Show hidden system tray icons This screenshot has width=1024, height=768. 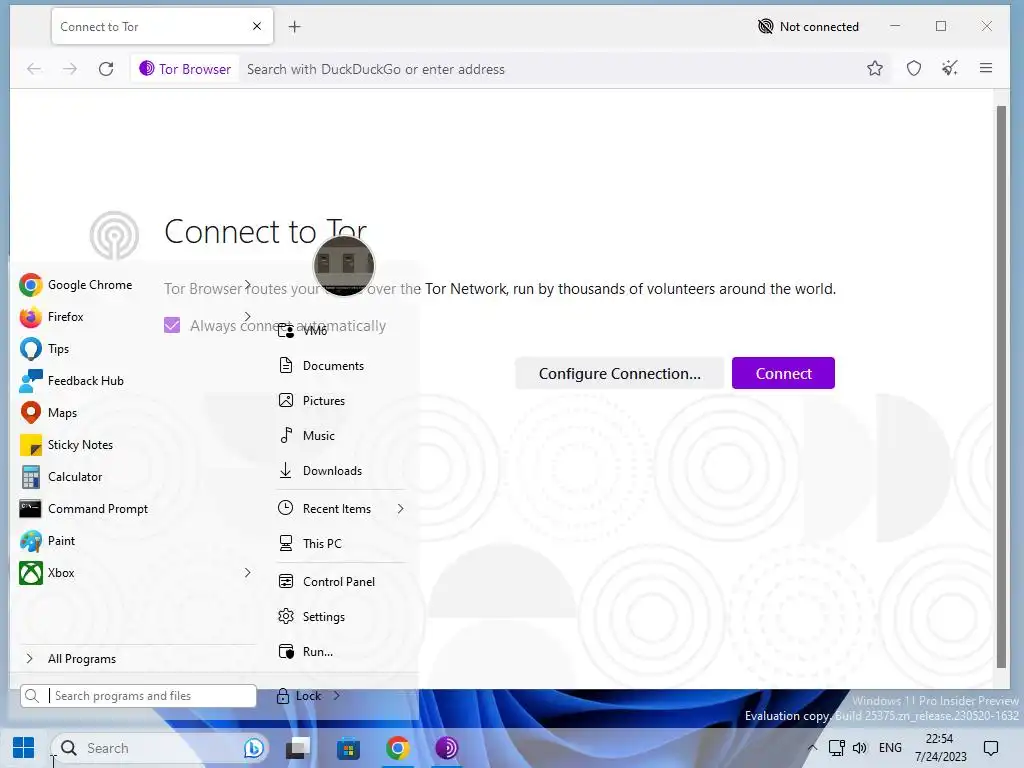(x=812, y=748)
